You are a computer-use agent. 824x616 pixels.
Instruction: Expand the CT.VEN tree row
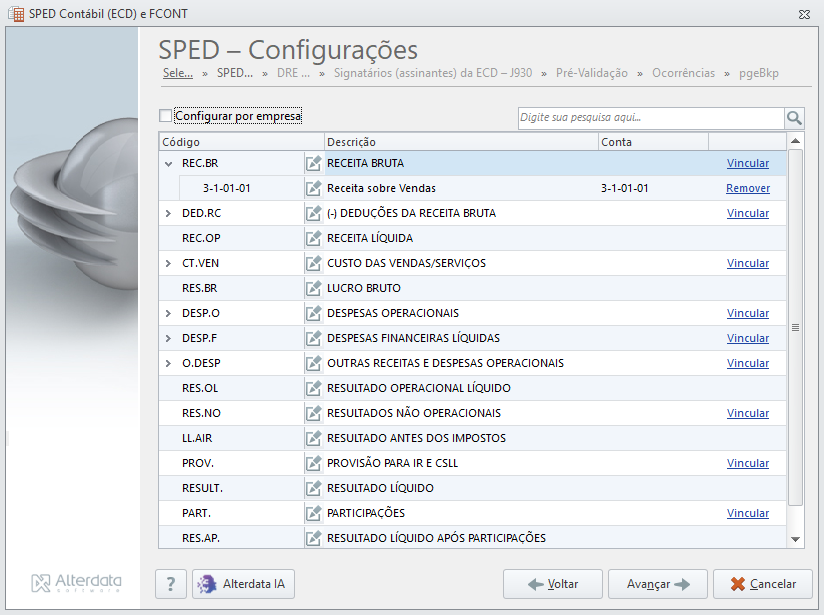pos(168,263)
